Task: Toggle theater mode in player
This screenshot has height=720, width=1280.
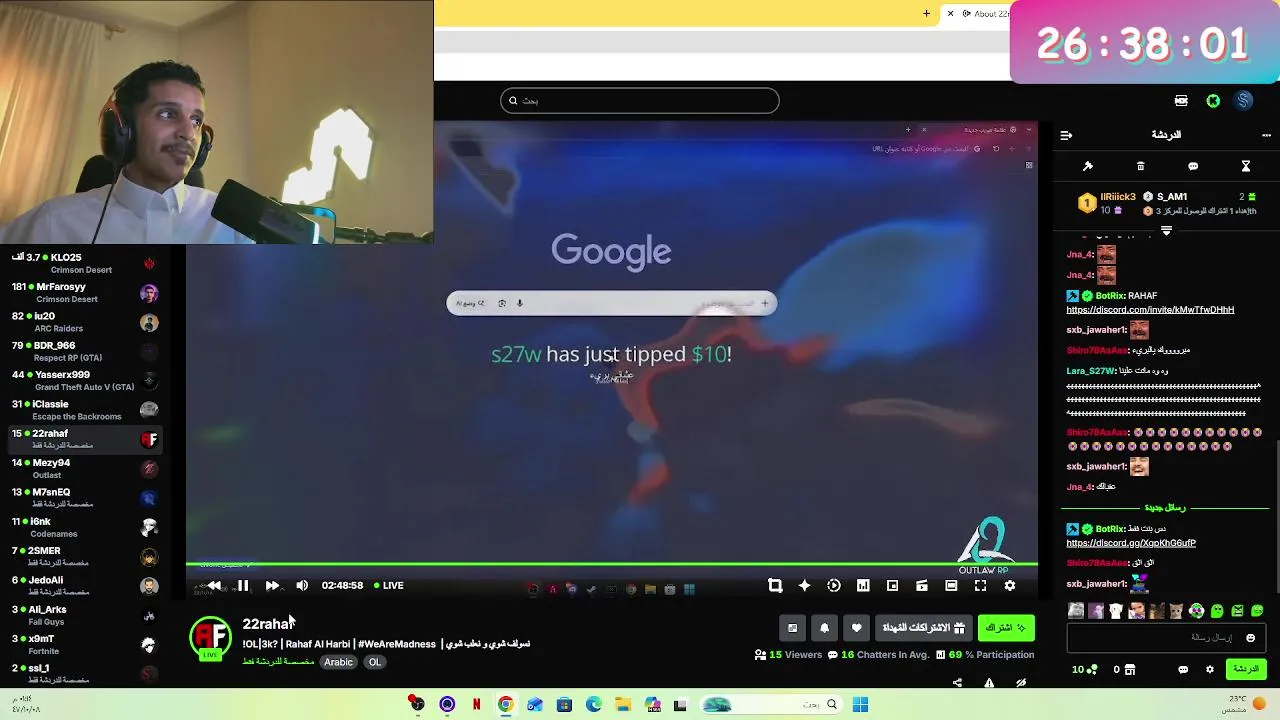Action: (951, 586)
